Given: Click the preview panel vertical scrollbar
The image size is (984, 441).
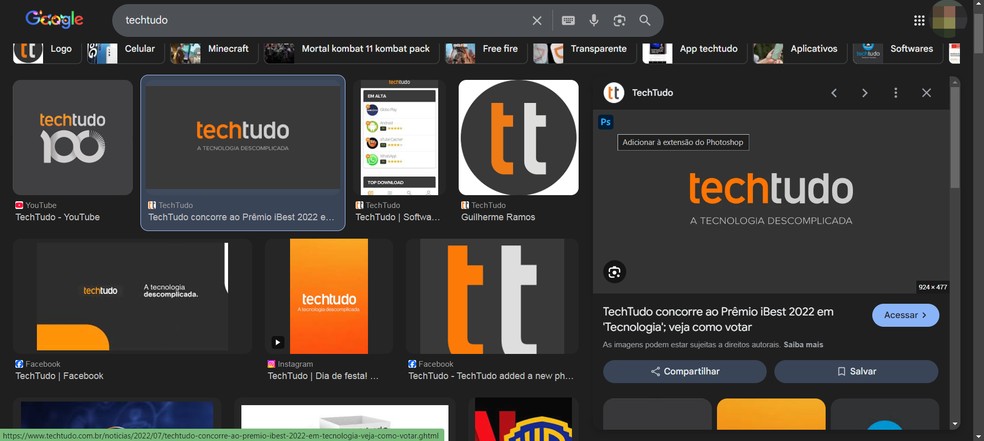Looking at the screenshot, I should (955, 138).
